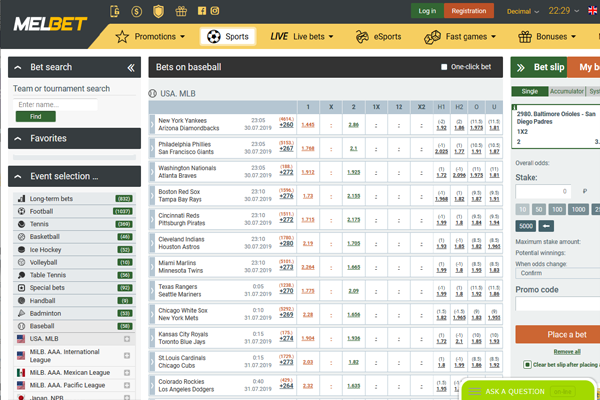Image resolution: width=600 pixels, height=400 pixels.
Task: Open the Promotions dropdown menu
Action: tap(150, 37)
